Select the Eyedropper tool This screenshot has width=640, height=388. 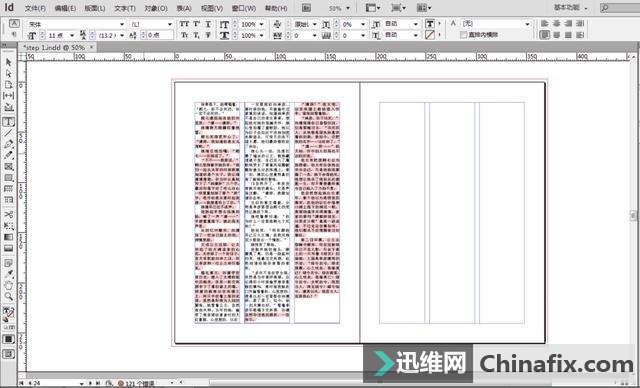[x=9, y=274]
